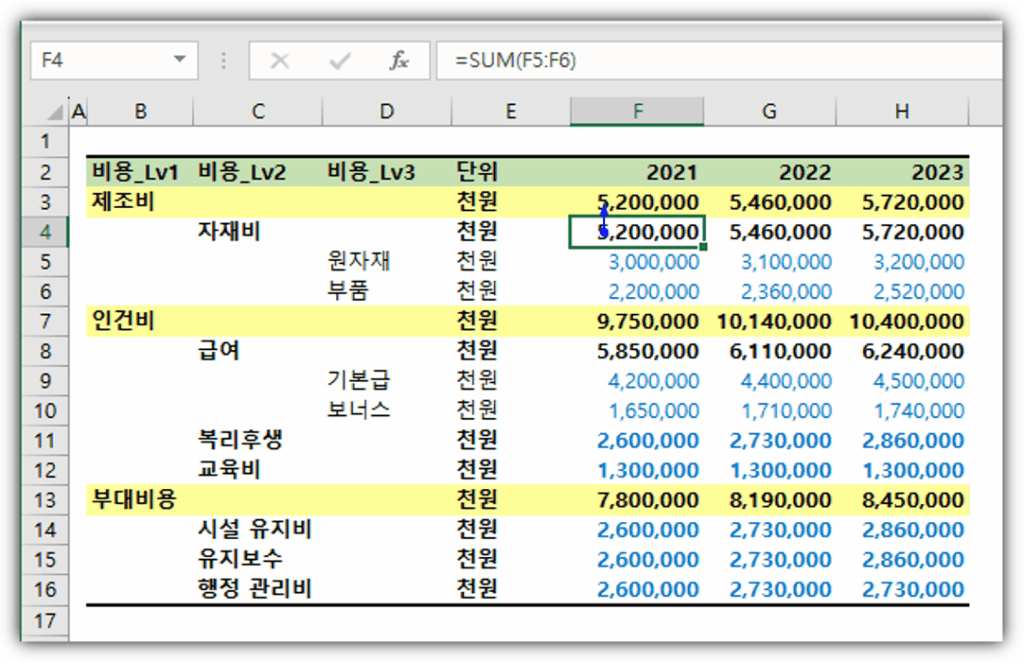This screenshot has width=1024, height=662.
Task: Click the 유지보수 label cell
Action: pyautogui.click(x=258, y=560)
